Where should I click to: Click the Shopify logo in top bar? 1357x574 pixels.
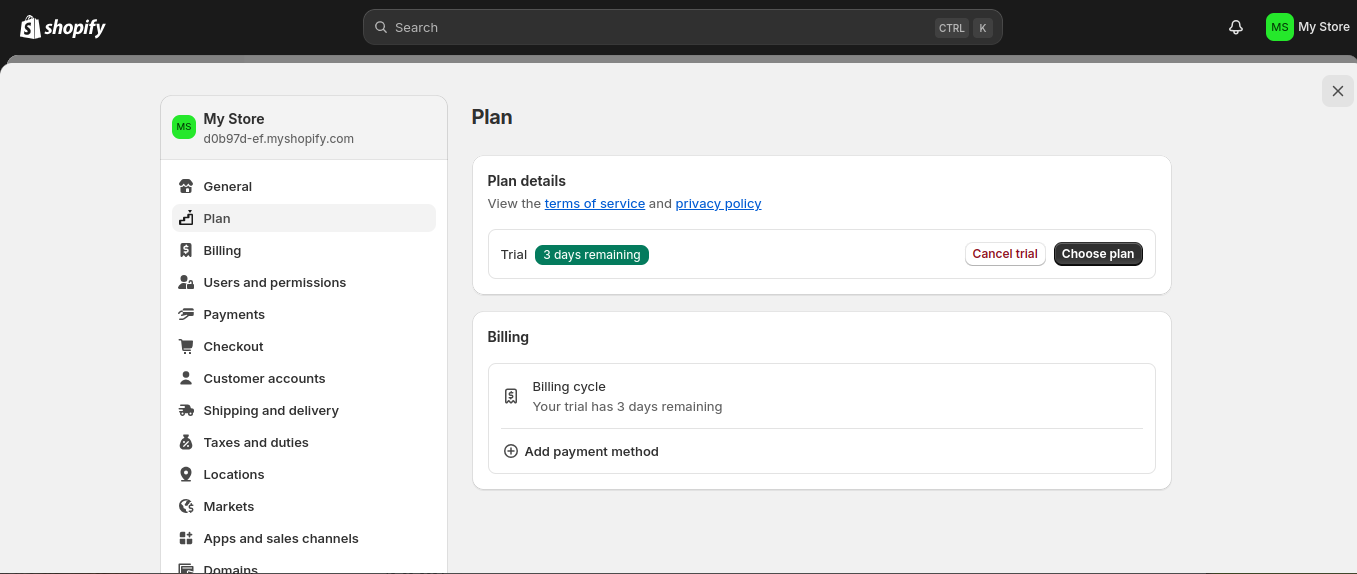[63, 27]
